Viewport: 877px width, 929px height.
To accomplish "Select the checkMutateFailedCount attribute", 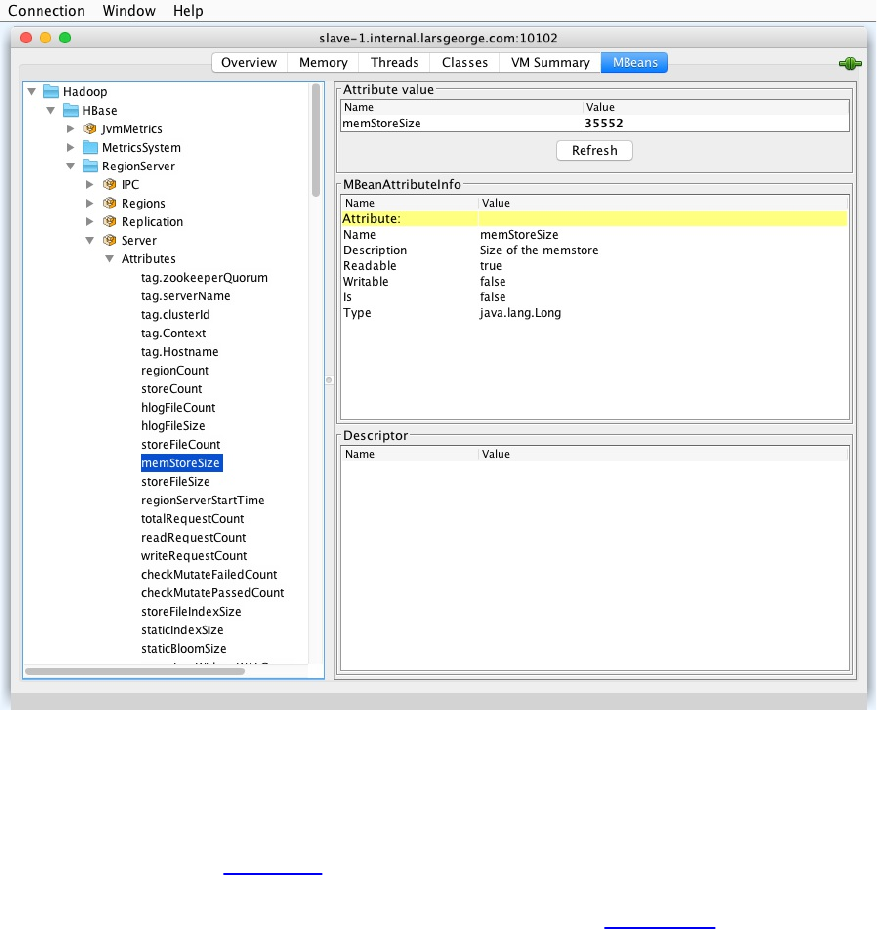I will [209, 574].
